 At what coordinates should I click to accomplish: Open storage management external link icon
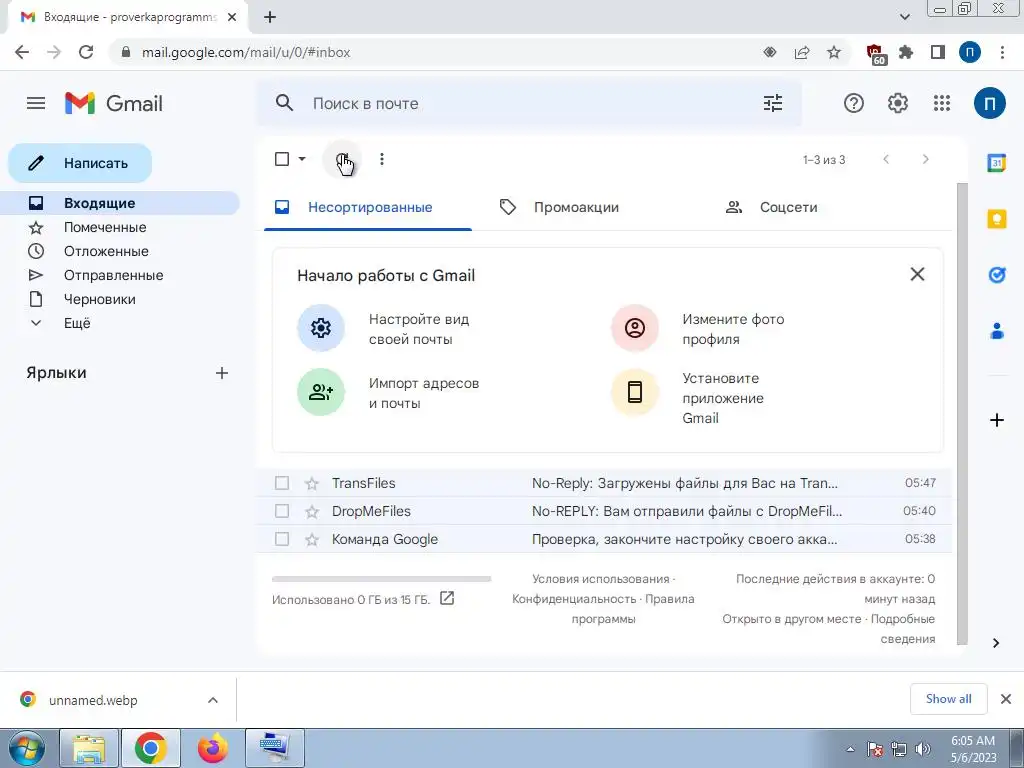tap(447, 598)
